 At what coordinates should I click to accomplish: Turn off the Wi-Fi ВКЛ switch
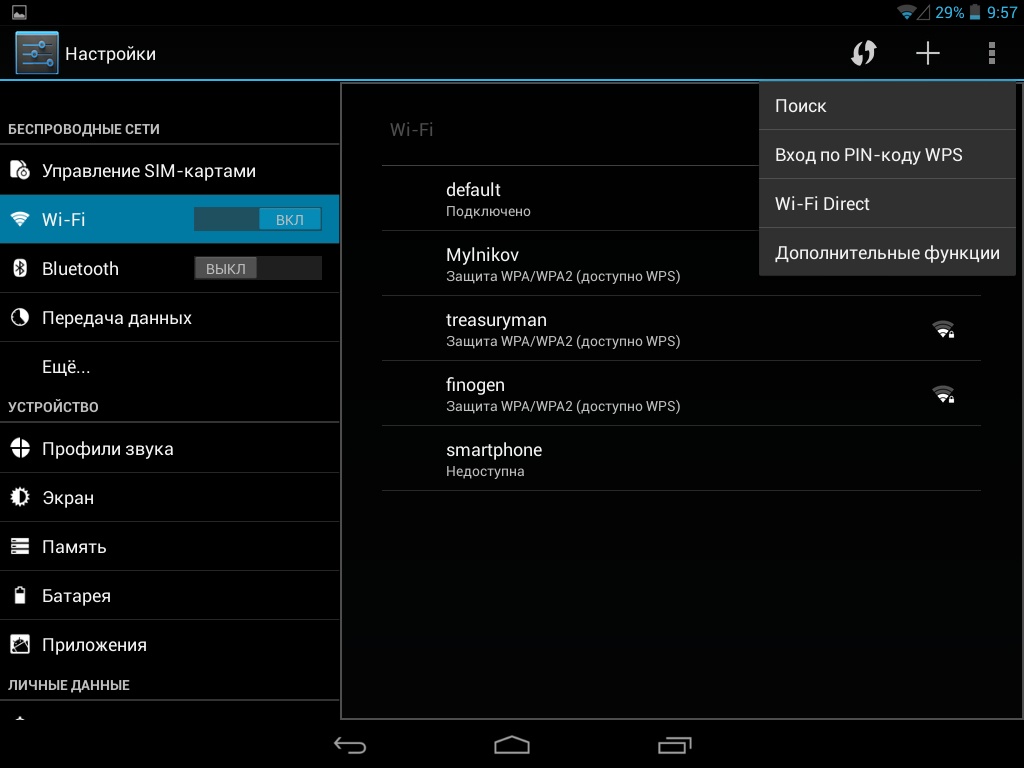tap(258, 219)
